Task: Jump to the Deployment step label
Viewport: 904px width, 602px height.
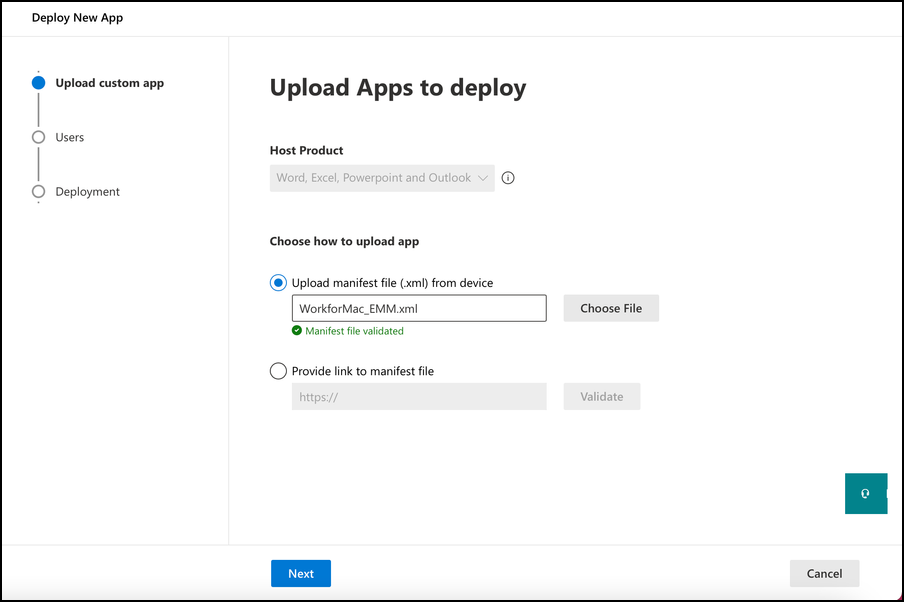Action: 87,191
